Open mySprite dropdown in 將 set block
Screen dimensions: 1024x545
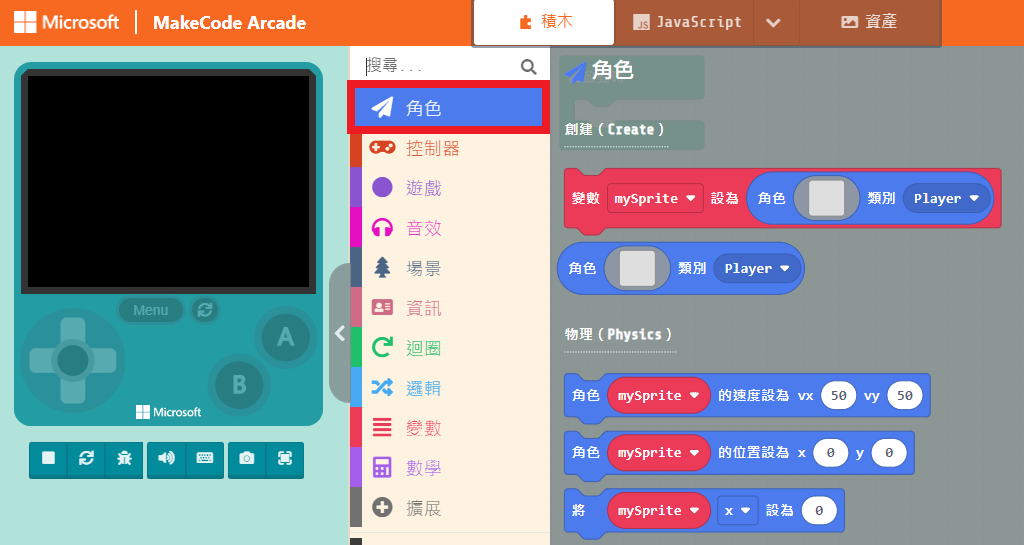pyautogui.click(x=658, y=510)
